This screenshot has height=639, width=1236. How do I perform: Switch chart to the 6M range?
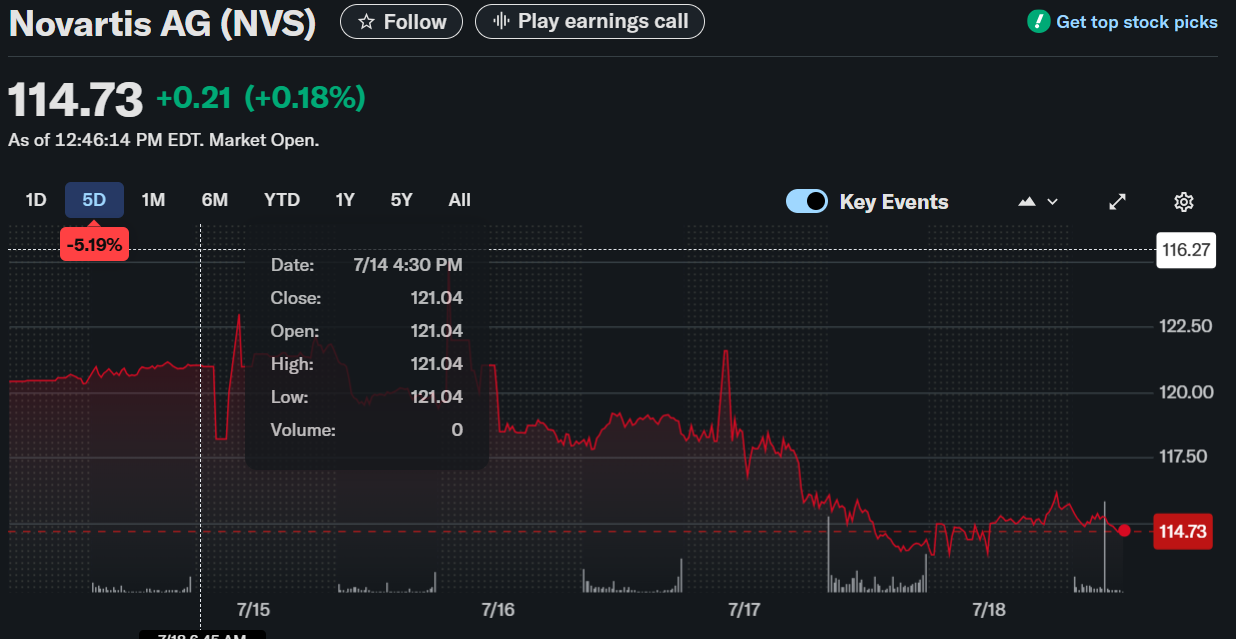click(x=215, y=200)
